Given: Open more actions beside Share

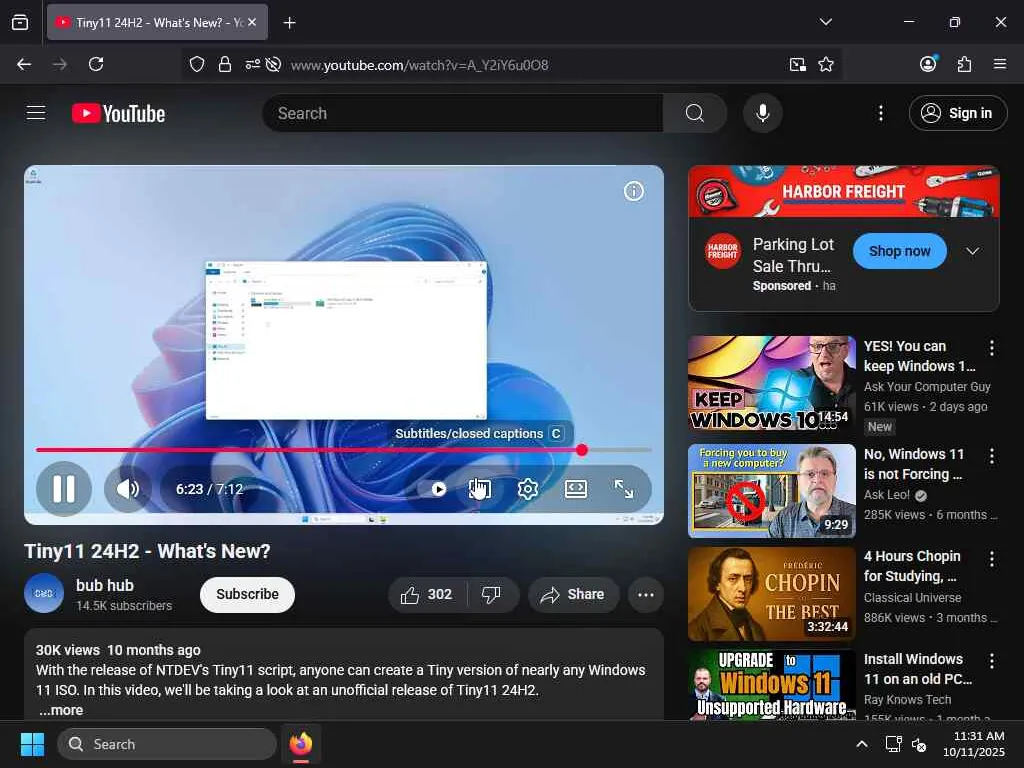Looking at the screenshot, I should (x=645, y=594).
